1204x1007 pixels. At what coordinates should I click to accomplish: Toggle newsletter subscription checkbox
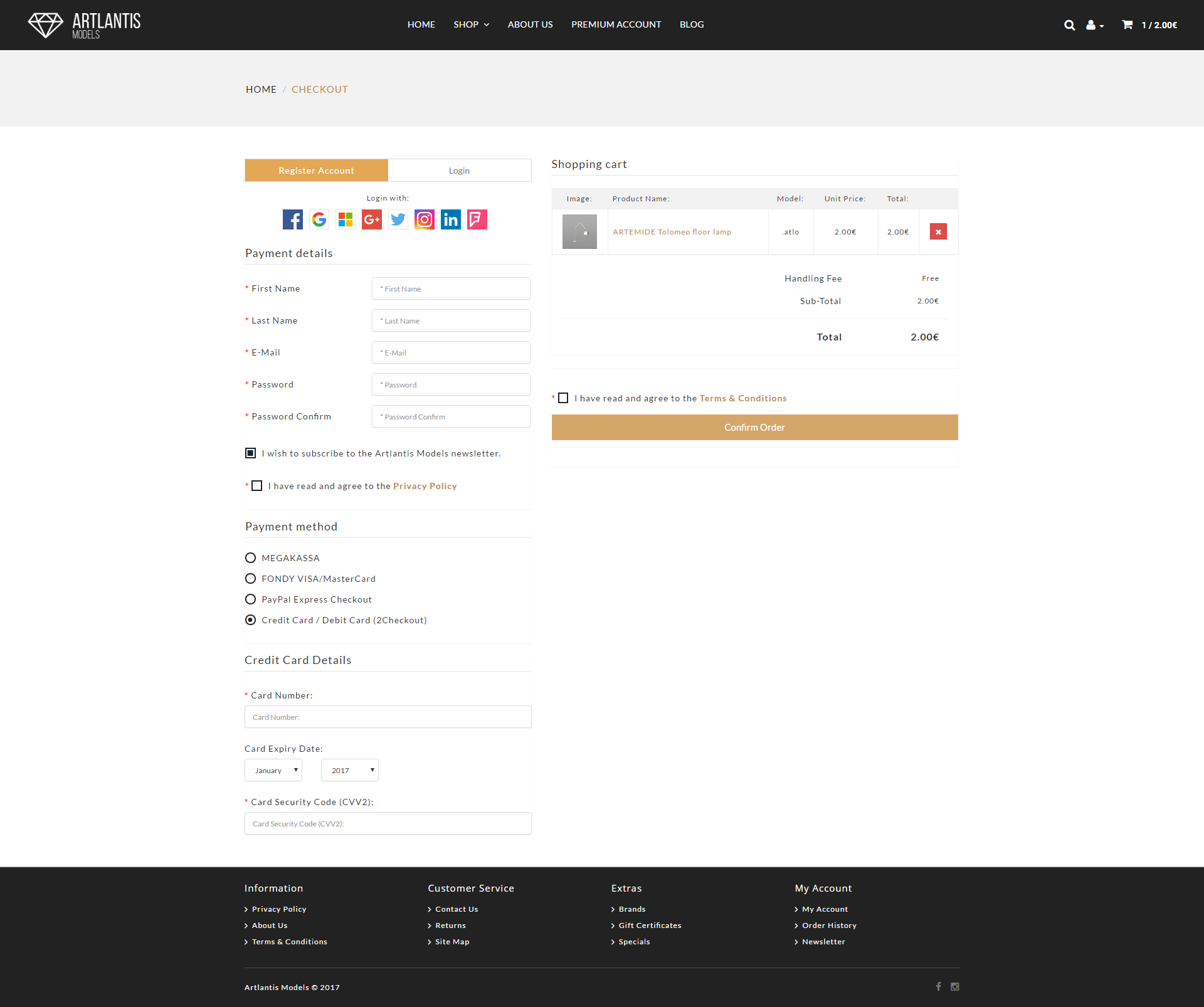[250, 453]
